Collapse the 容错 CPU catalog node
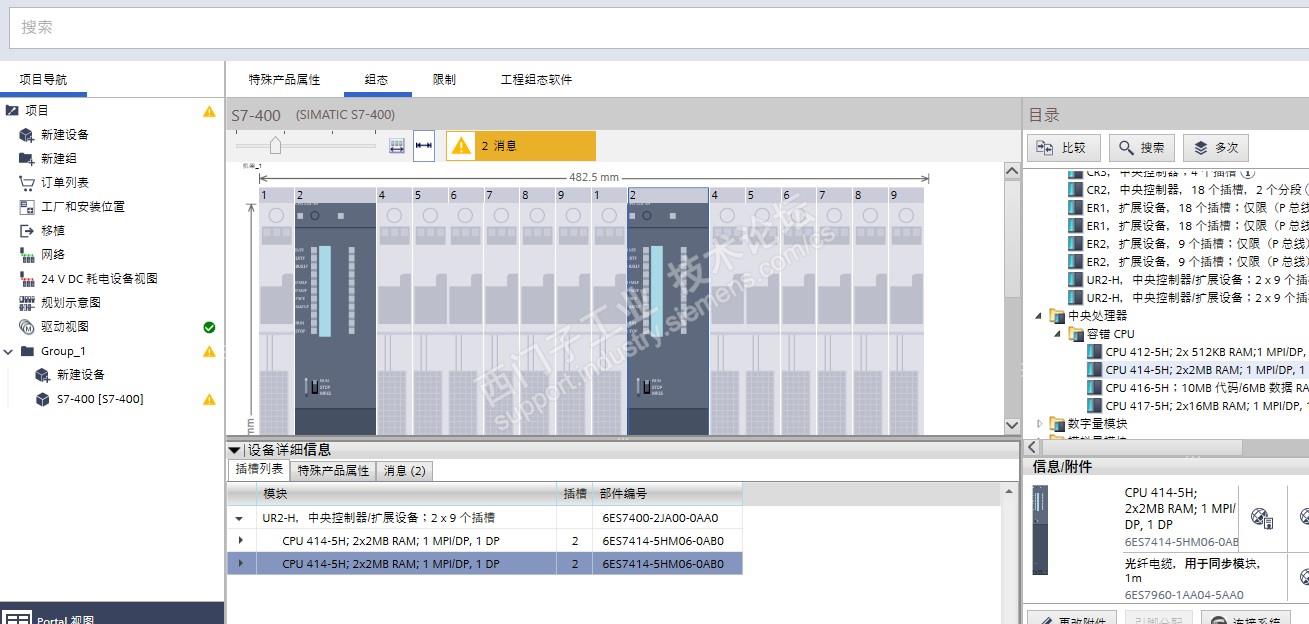 point(1056,334)
